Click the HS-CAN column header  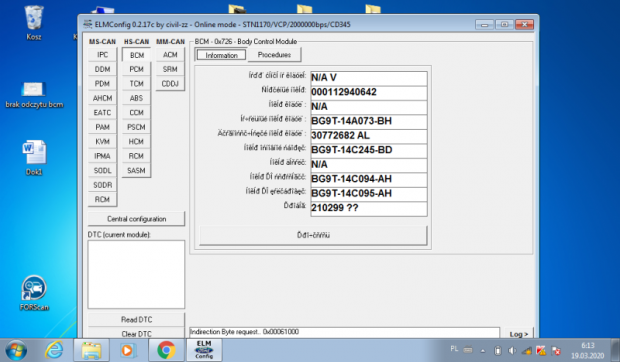point(136,41)
